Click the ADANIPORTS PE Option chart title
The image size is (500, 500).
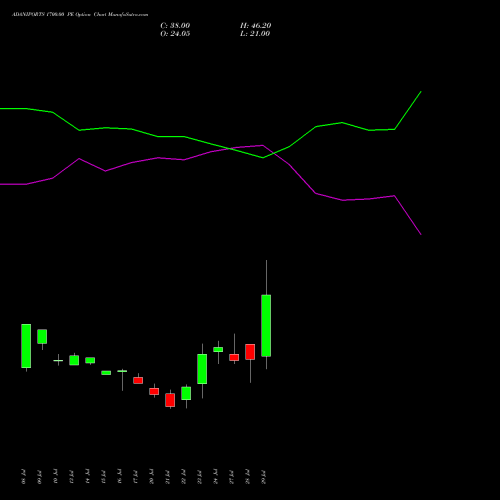tap(80, 15)
